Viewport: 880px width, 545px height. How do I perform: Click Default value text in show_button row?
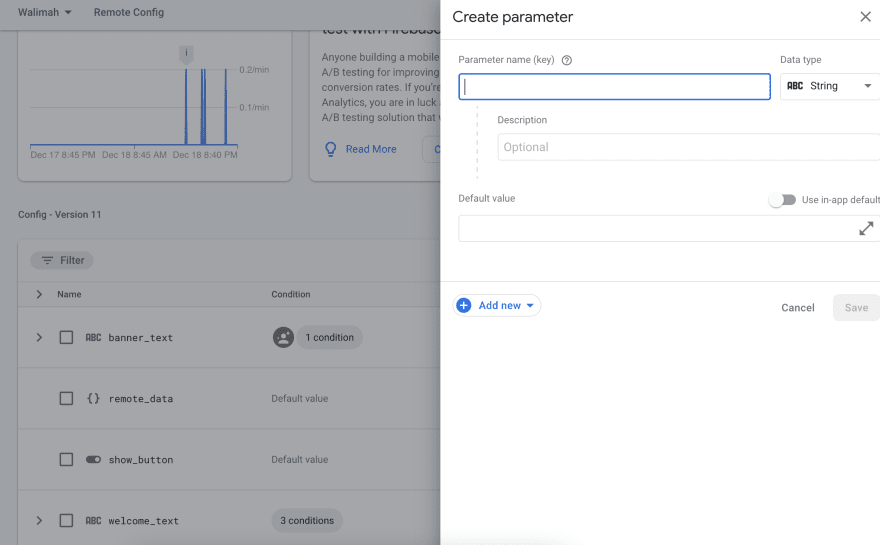click(300, 460)
